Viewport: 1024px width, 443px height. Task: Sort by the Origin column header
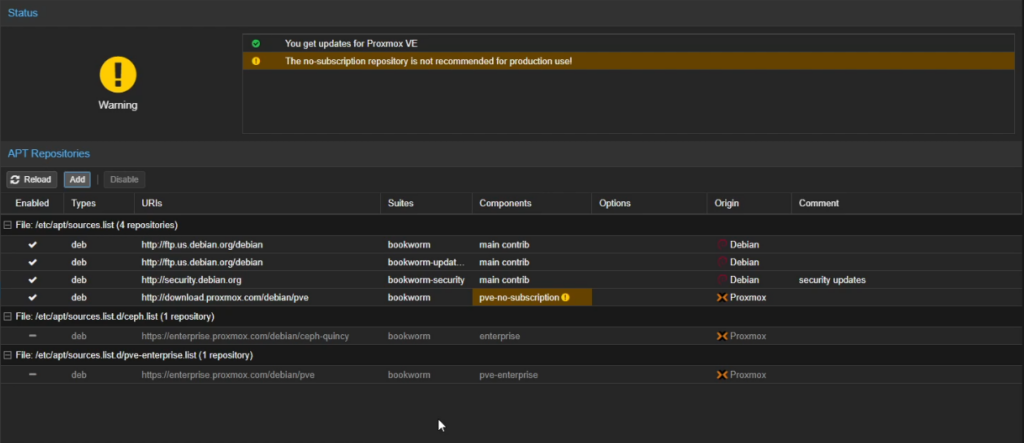pyautogui.click(x=749, y=203)
